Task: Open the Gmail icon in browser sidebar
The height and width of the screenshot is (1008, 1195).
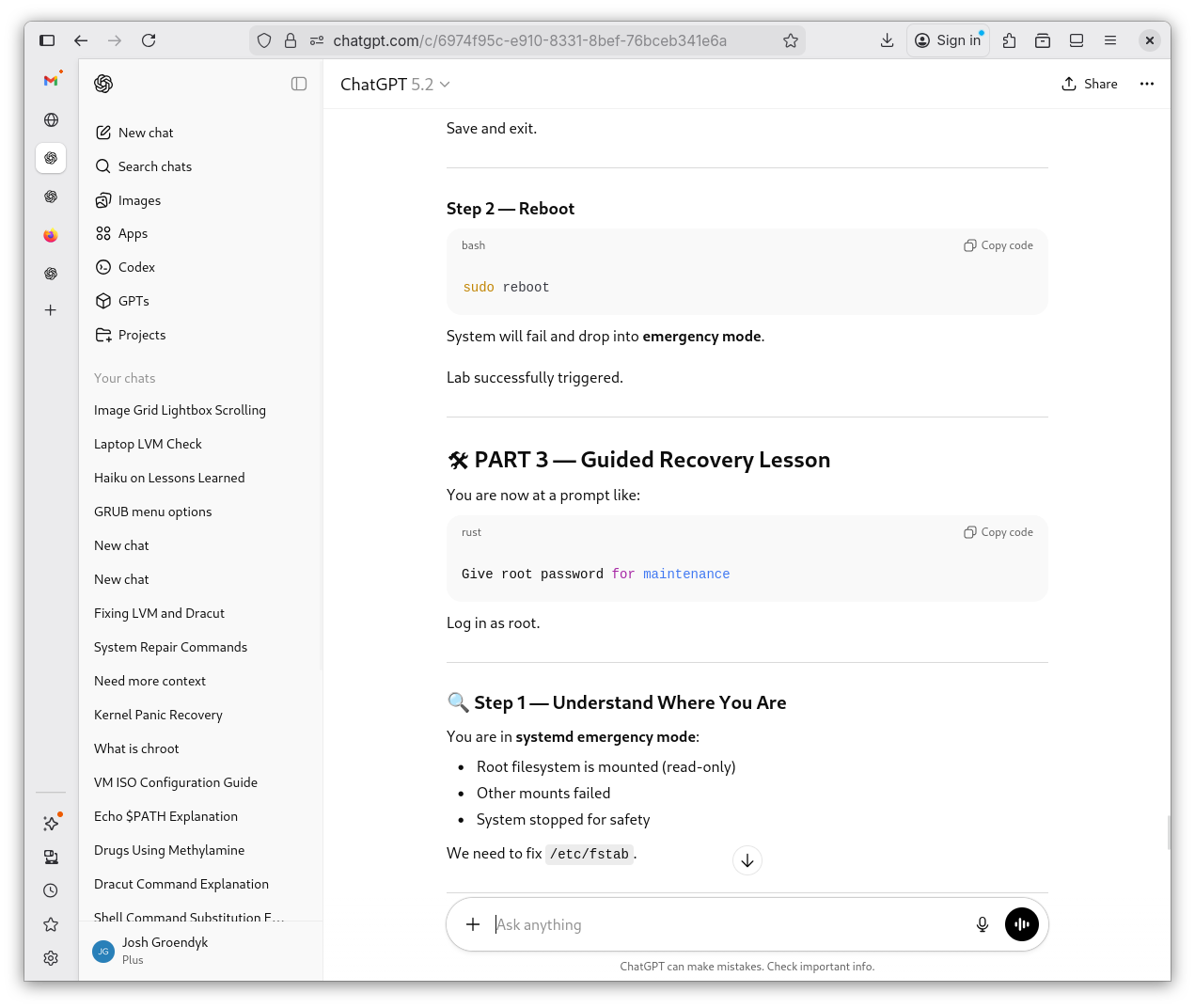Action: click(51, 81)
